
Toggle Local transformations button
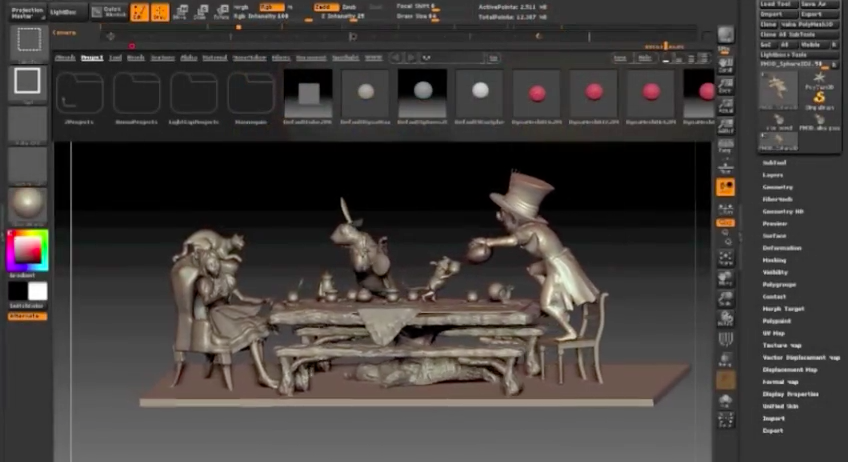(725, 187)
